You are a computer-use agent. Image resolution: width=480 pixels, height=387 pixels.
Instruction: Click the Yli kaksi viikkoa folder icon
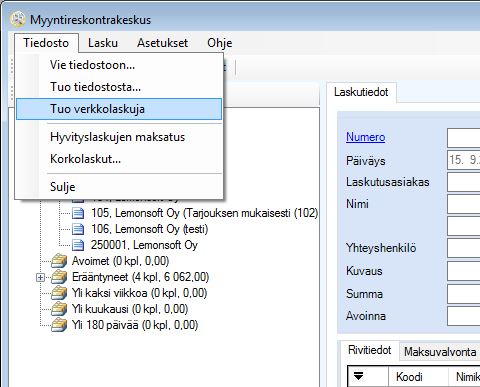[x=59, y=293]
